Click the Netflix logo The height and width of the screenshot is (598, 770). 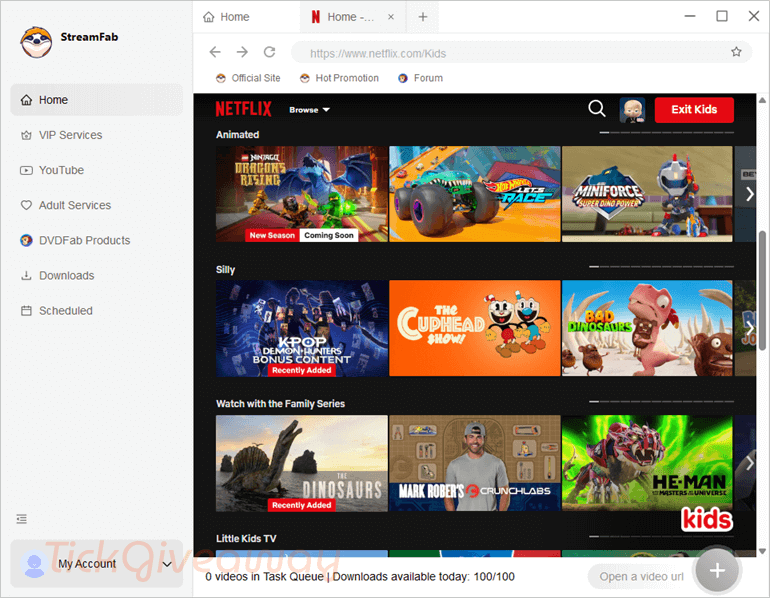click(244, 109)
